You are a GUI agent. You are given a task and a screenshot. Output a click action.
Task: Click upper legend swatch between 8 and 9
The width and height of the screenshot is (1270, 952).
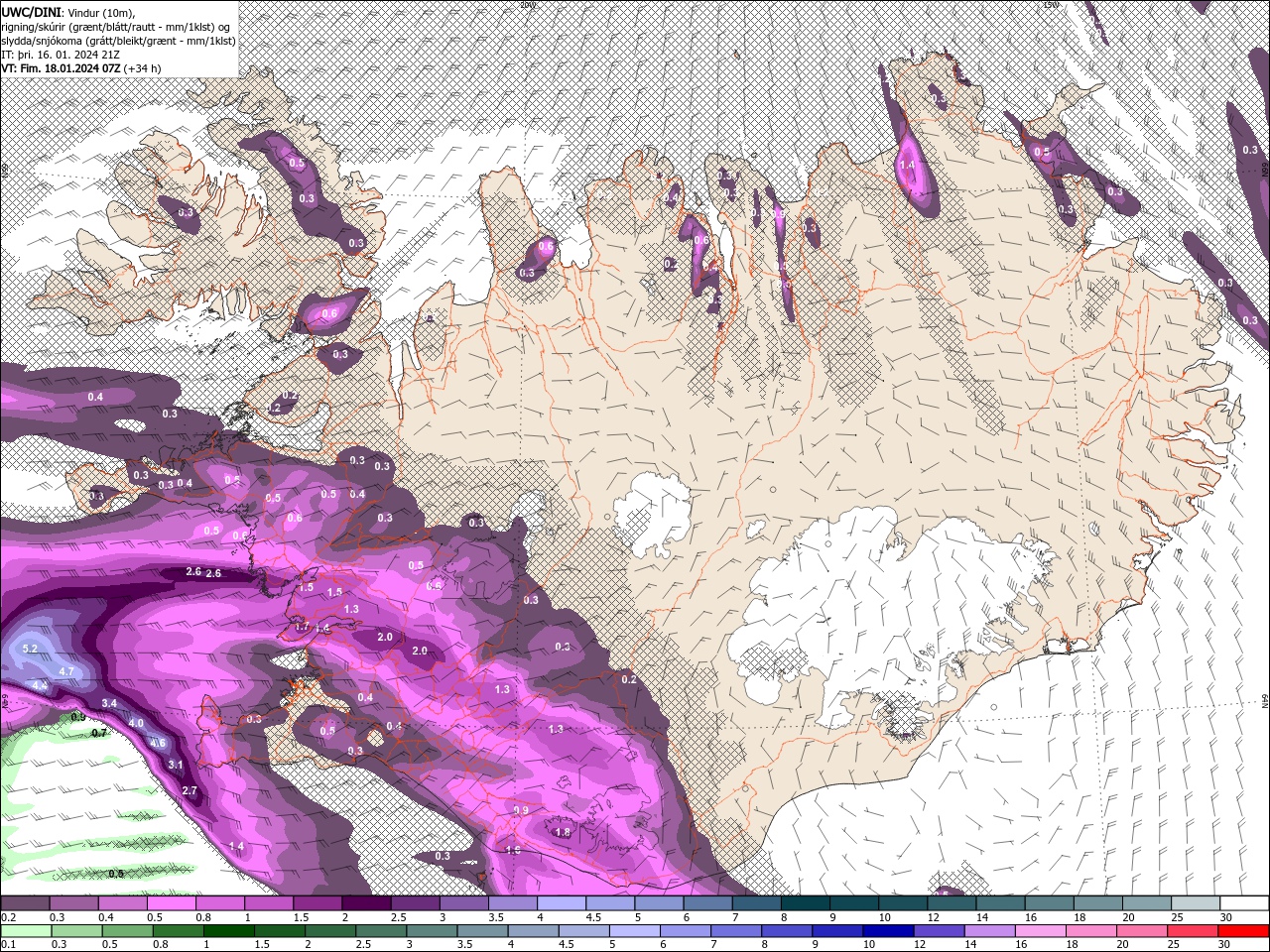805,903
